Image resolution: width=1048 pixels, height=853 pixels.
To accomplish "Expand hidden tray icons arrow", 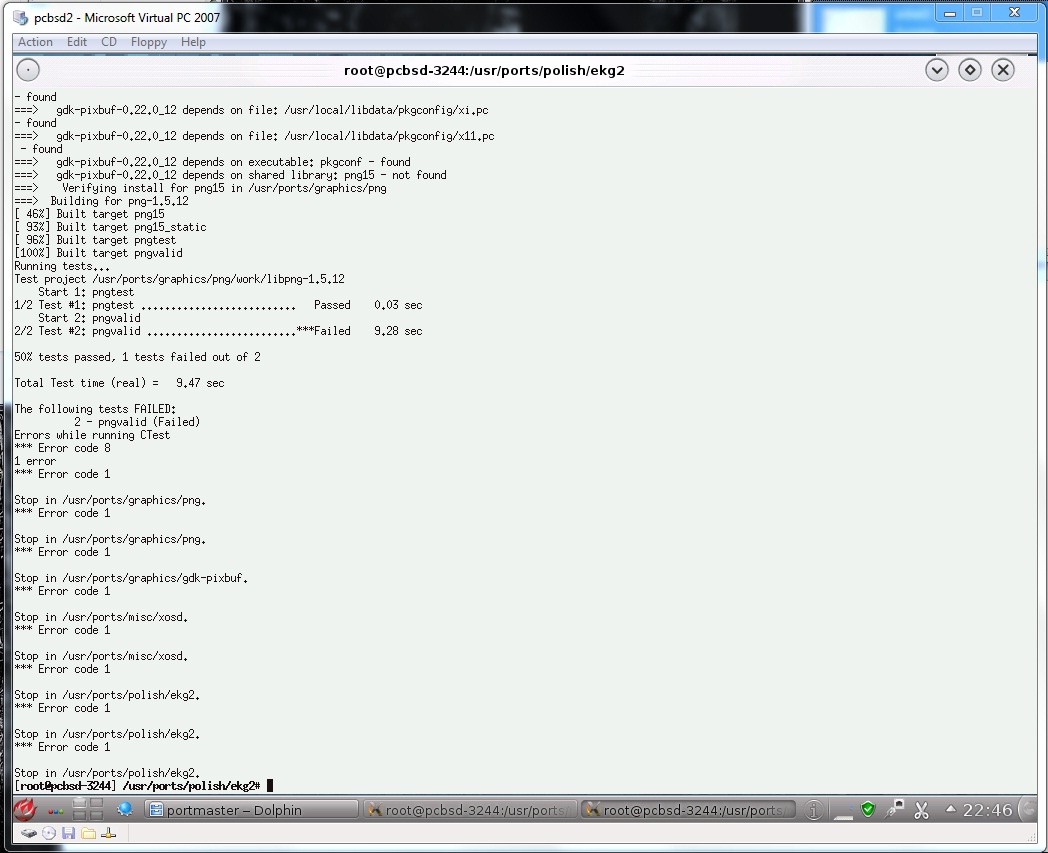I will click(950, 809).
